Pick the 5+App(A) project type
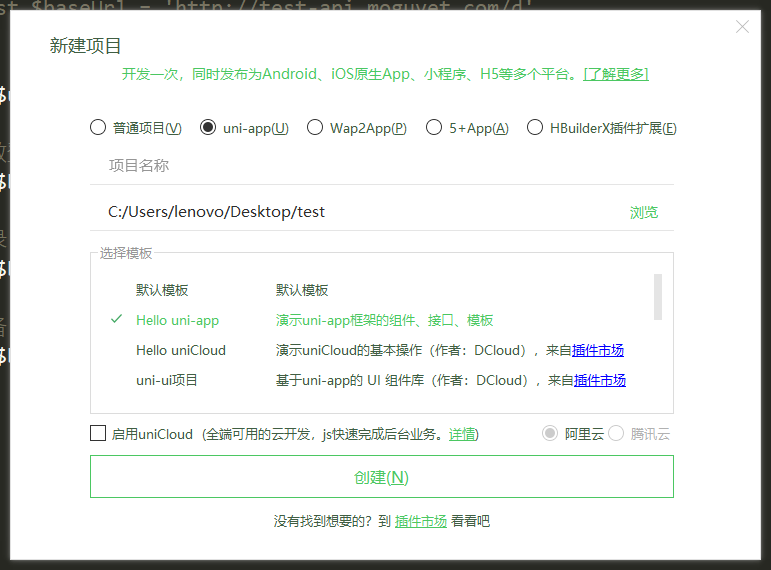The image size is (771, 570). 434,128
